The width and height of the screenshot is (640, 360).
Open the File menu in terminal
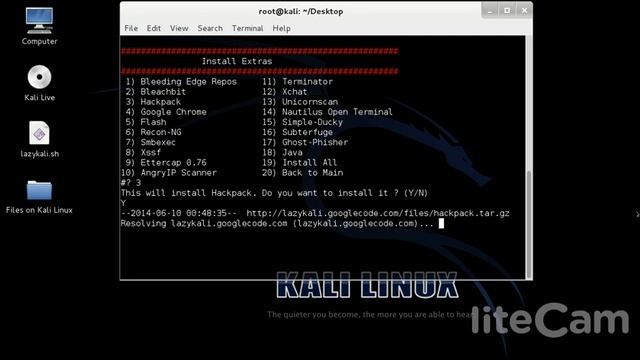131,28
